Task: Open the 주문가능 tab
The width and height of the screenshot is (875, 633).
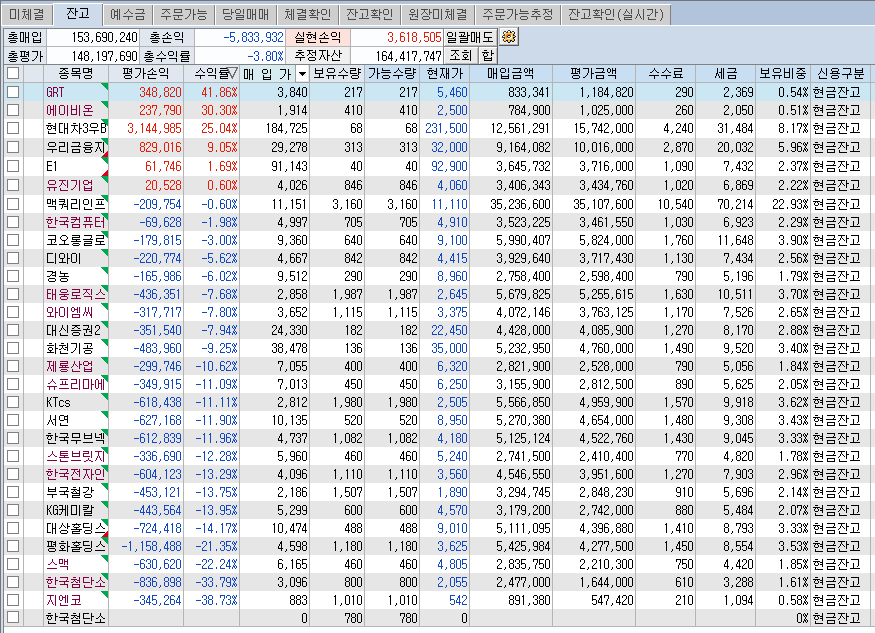Action: click(x=184, y=14)
